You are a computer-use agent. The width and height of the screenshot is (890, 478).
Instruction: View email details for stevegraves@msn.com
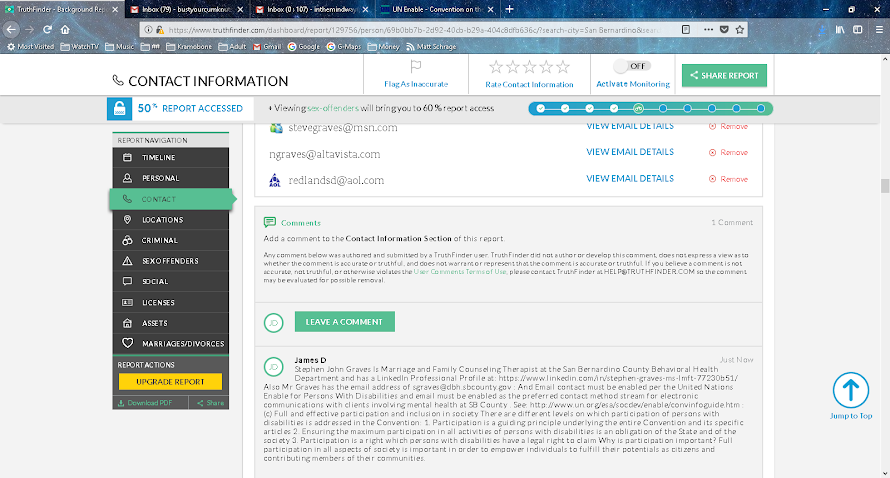point(630,126)
